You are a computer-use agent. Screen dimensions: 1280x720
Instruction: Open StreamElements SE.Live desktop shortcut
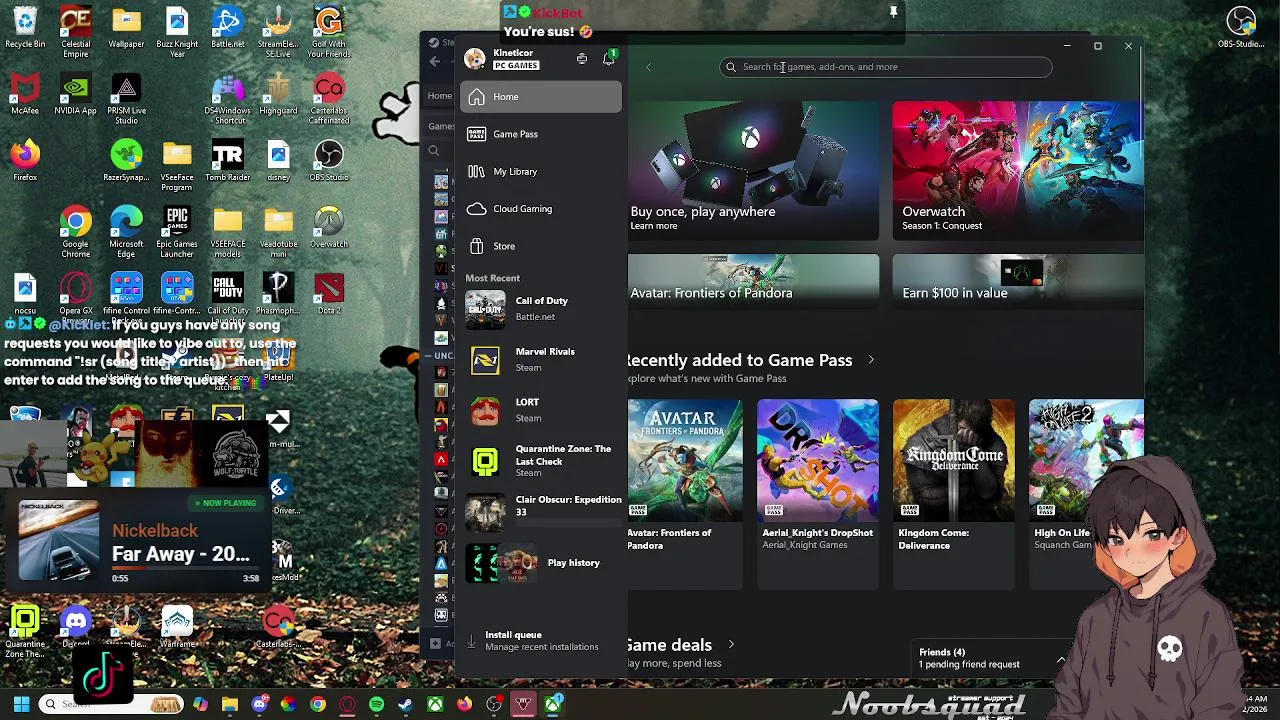coord(278,30)
